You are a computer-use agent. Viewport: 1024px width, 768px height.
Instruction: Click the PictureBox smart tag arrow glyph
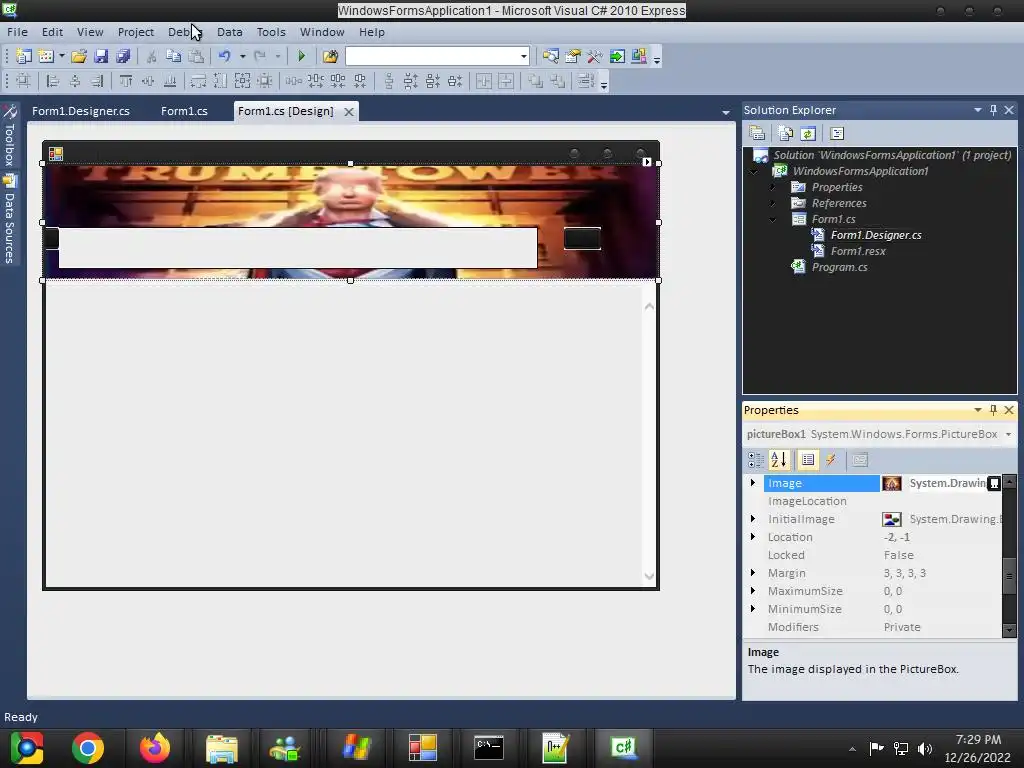(647, 162)
